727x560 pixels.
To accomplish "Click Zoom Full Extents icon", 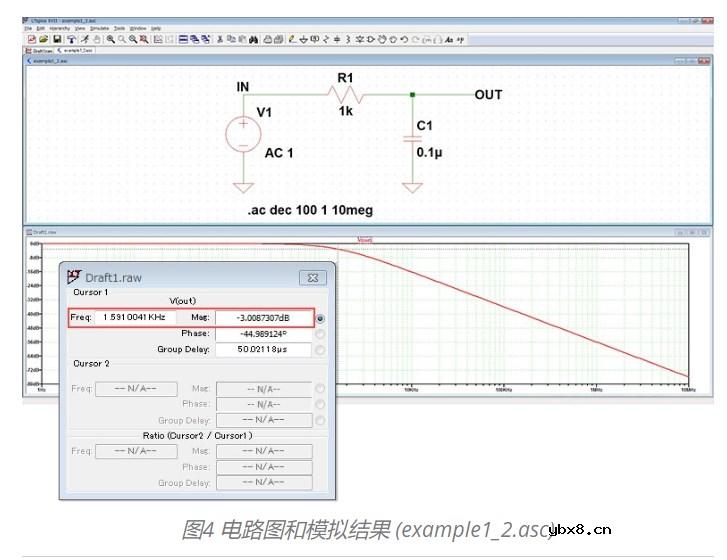I will [x=144, y=40].
